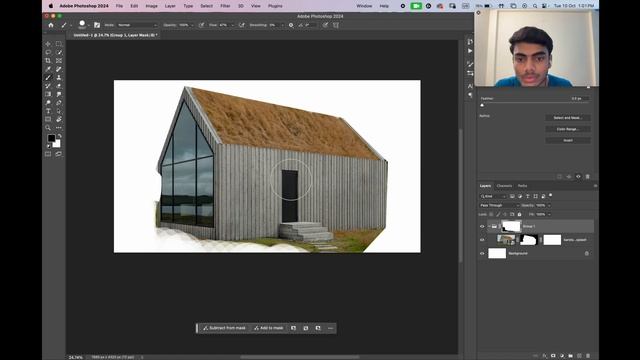Open the Image menu
Image resolution: width=640 pixels, height=360 pixels.
(x=151, y=6)
